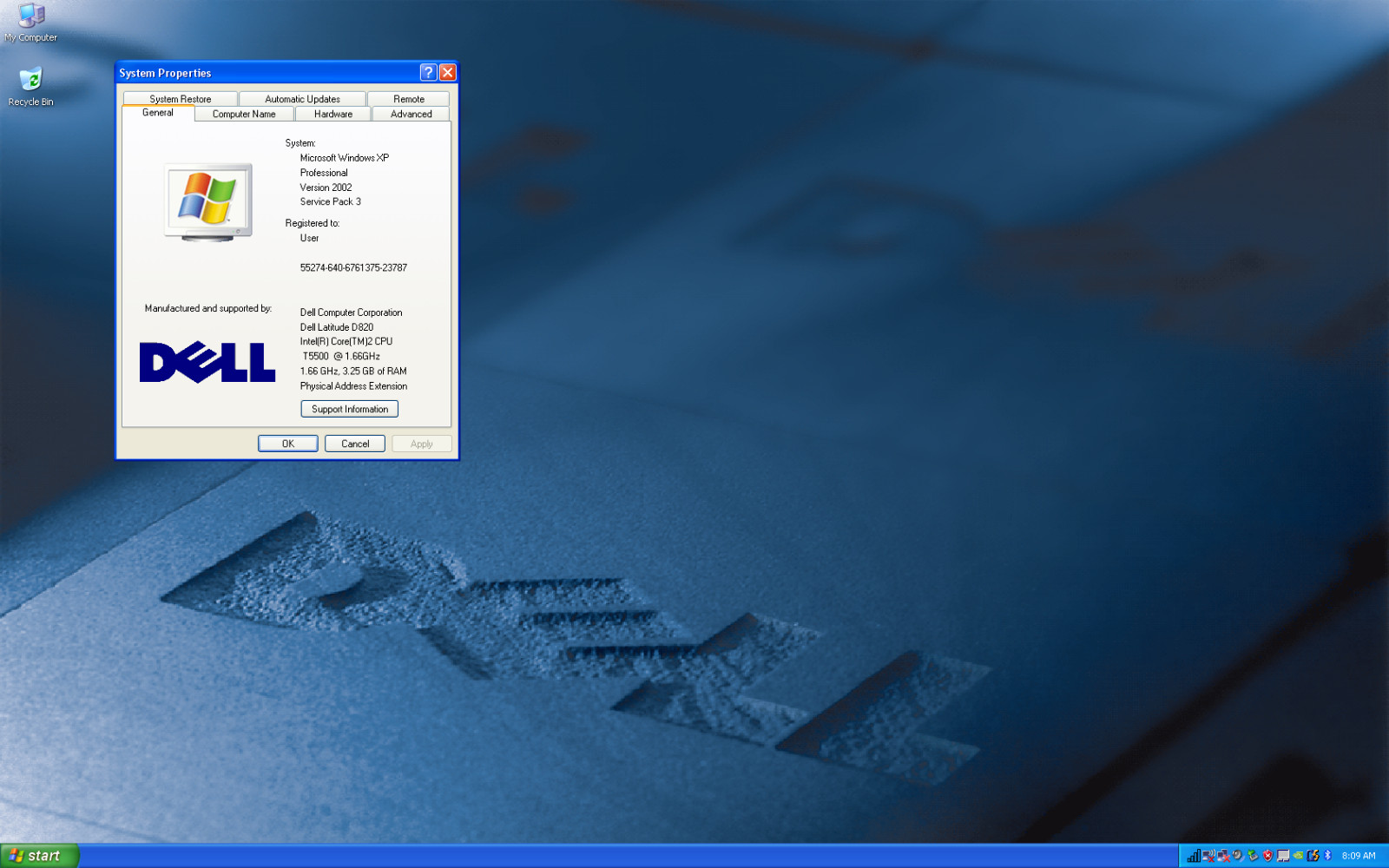Click the 'T5500 @ 1.66GHz' text
Viewport: 1389px width, 868px height.
[x=341, y=356]
